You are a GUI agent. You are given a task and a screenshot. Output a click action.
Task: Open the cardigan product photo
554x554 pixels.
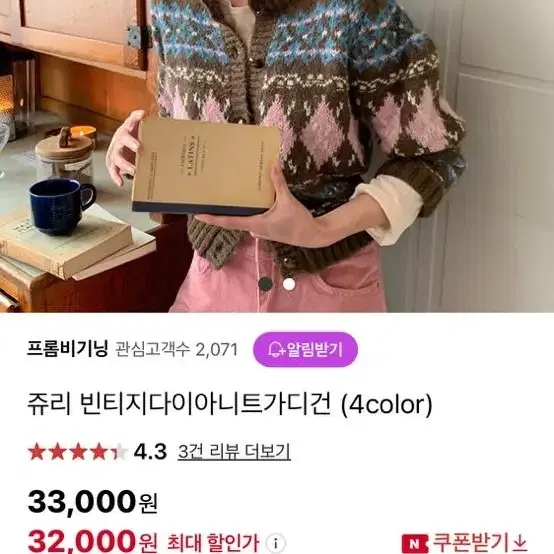277,156
